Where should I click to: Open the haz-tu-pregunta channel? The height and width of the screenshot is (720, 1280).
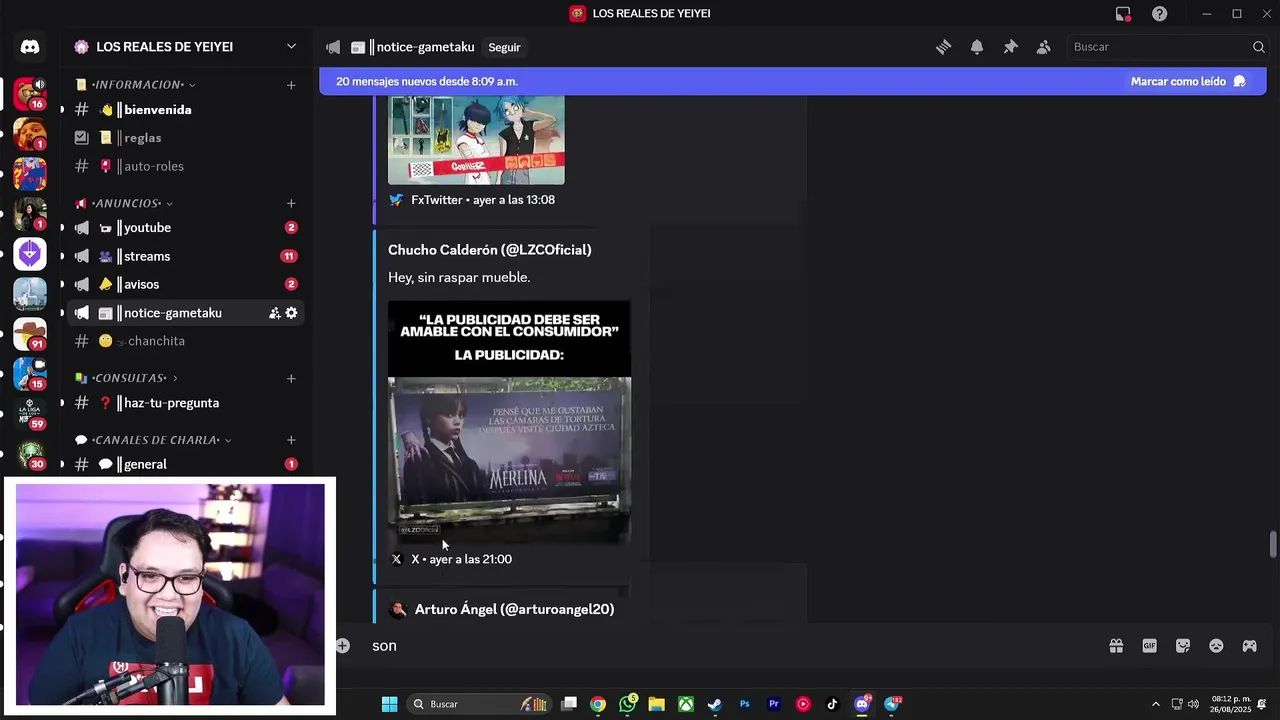click(185, 403)
